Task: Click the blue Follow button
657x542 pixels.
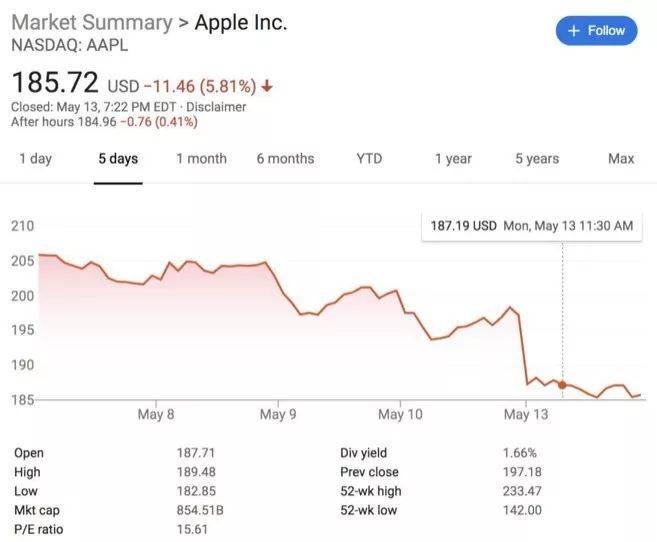Action: 596,31
